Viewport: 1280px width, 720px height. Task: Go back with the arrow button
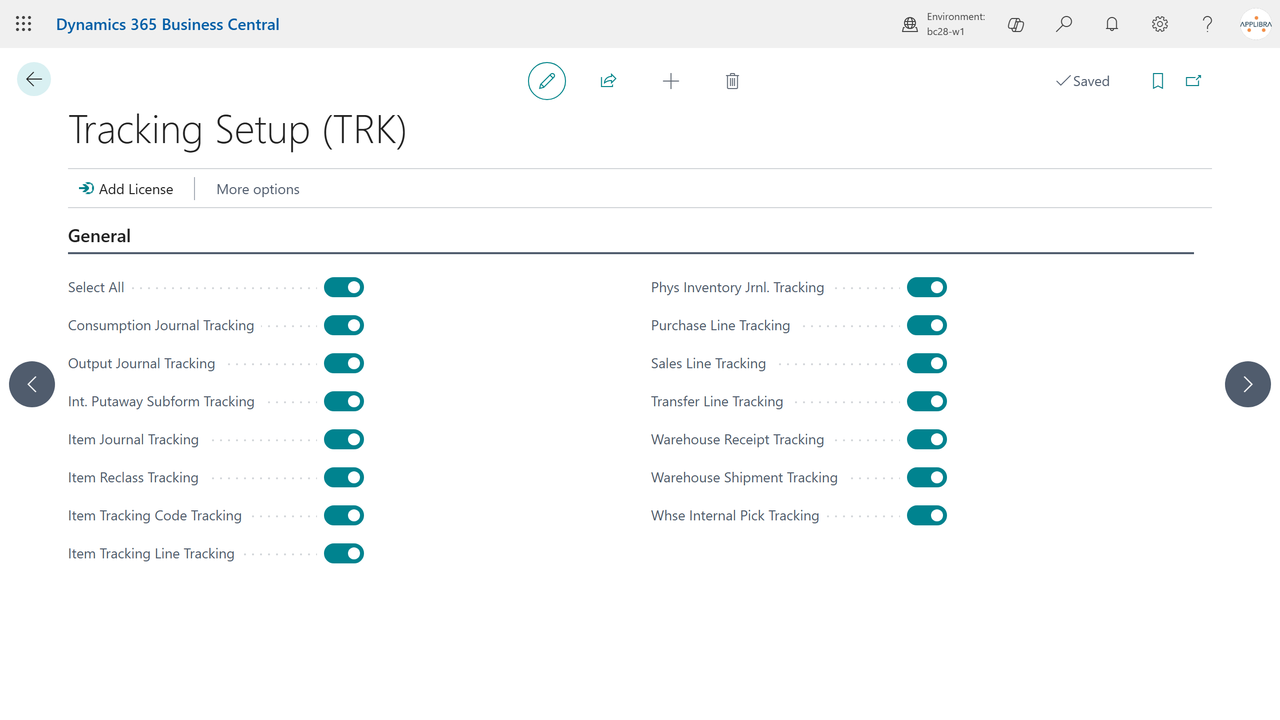click(34, 79)
